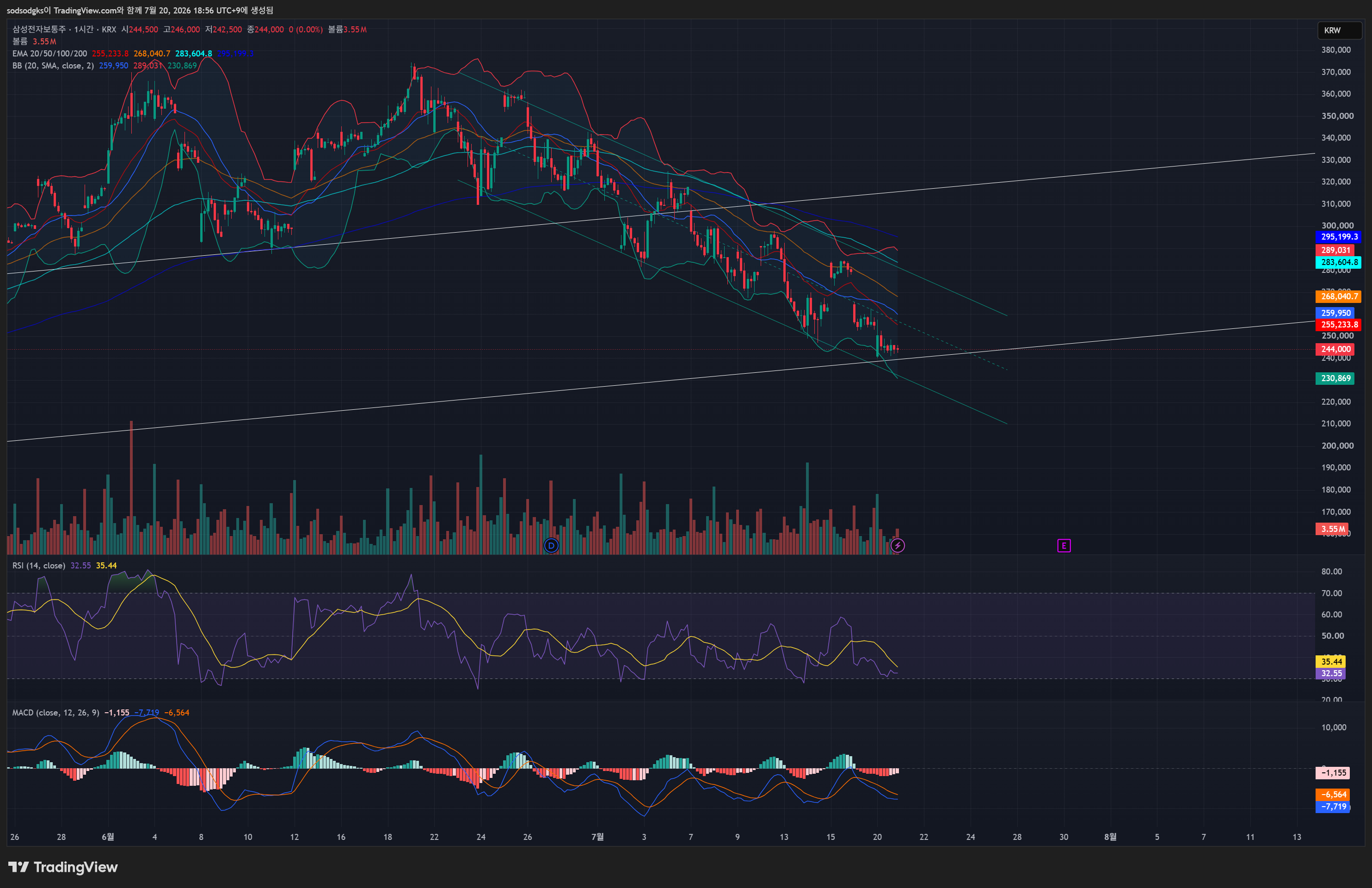Click the red 255,233.8 axis price label

[x=1339, y=325]
